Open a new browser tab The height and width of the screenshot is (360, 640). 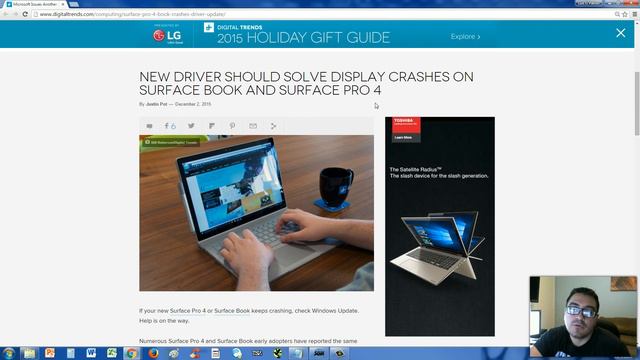coord(74,4)
